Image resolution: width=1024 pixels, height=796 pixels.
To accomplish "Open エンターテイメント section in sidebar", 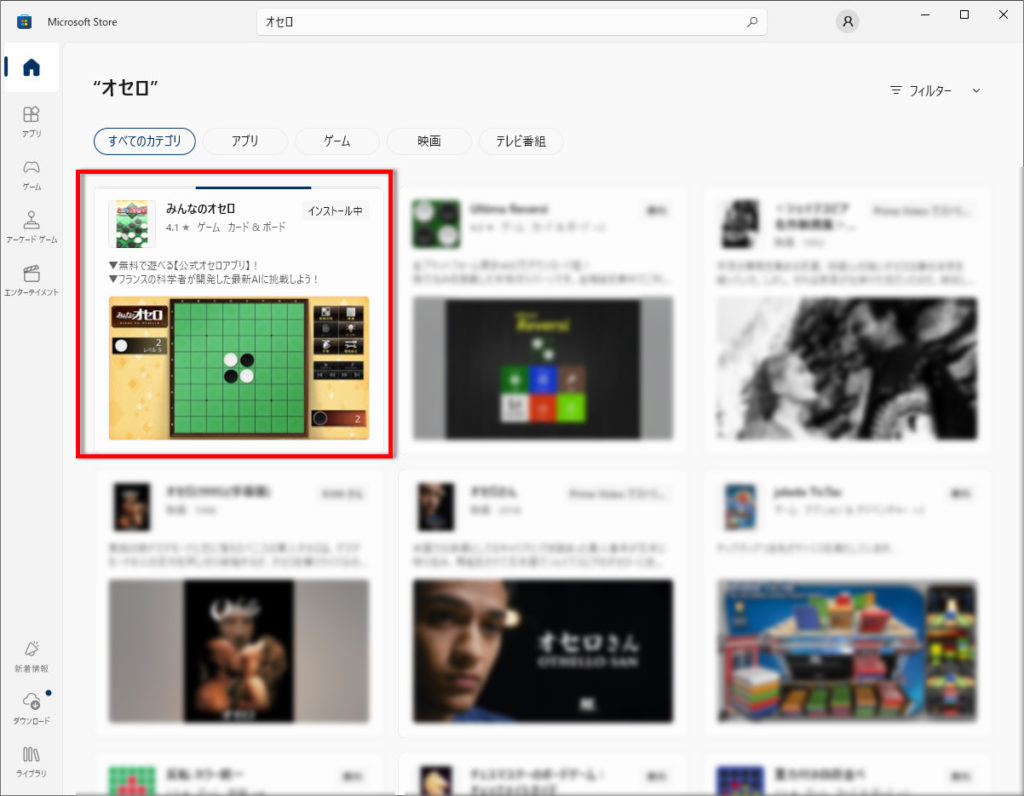I will (31, 279).
